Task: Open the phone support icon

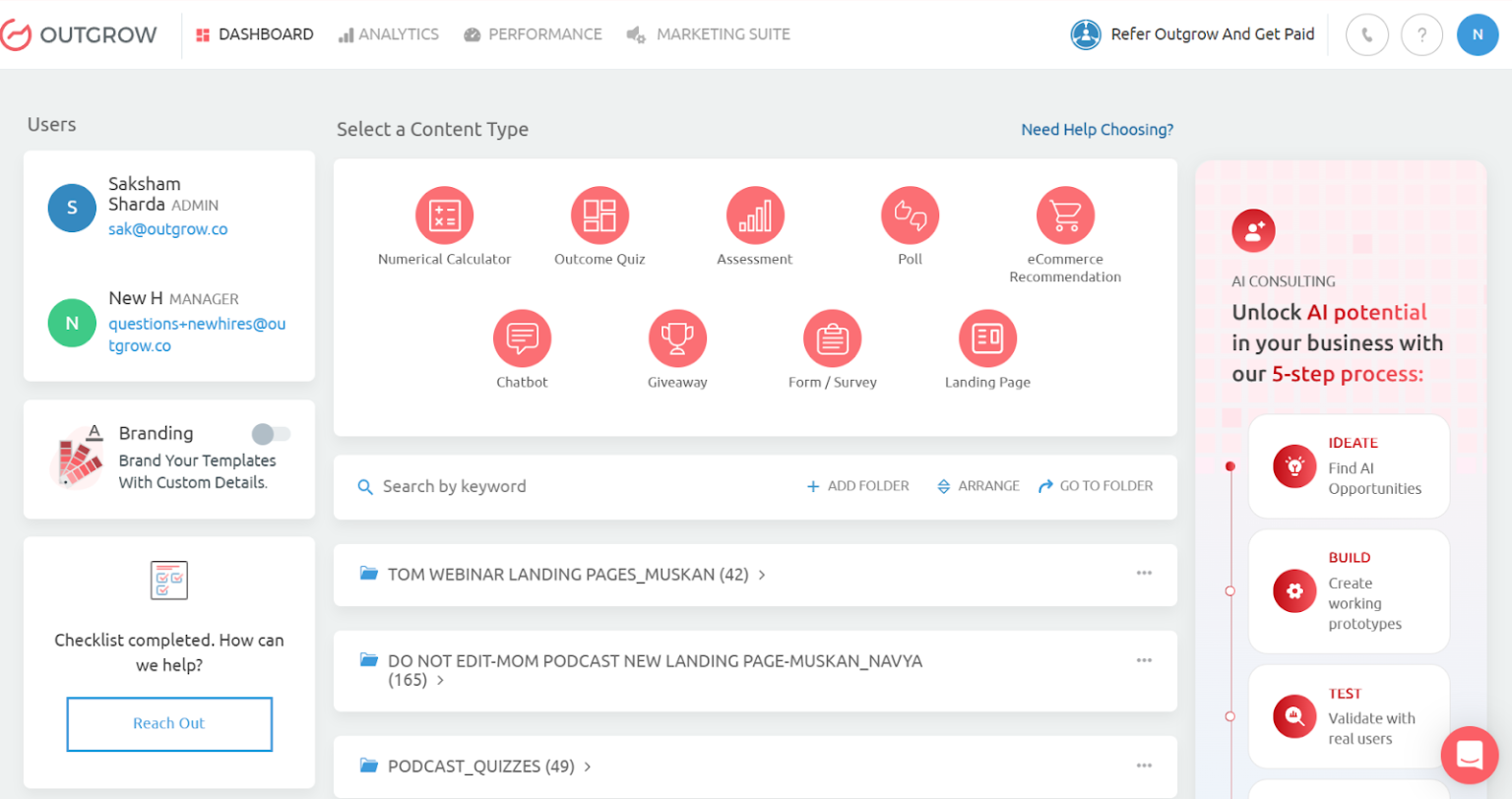Action: (x=1366, y=34)
